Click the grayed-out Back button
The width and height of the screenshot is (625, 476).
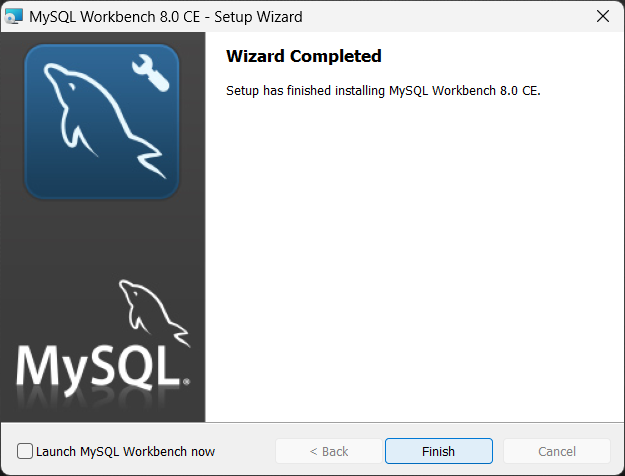pos(329,451)
